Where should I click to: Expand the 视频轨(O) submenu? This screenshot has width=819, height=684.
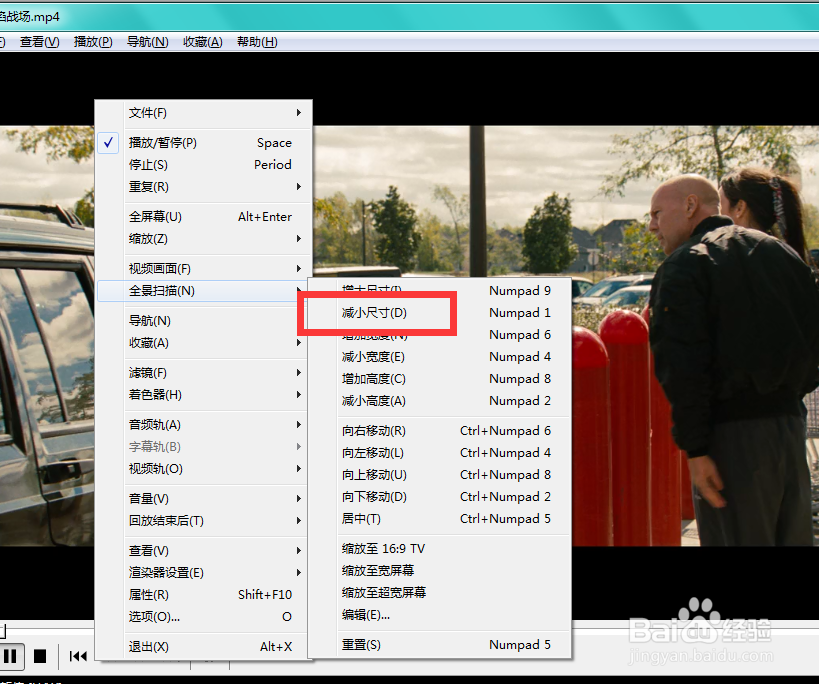(204, 469)
